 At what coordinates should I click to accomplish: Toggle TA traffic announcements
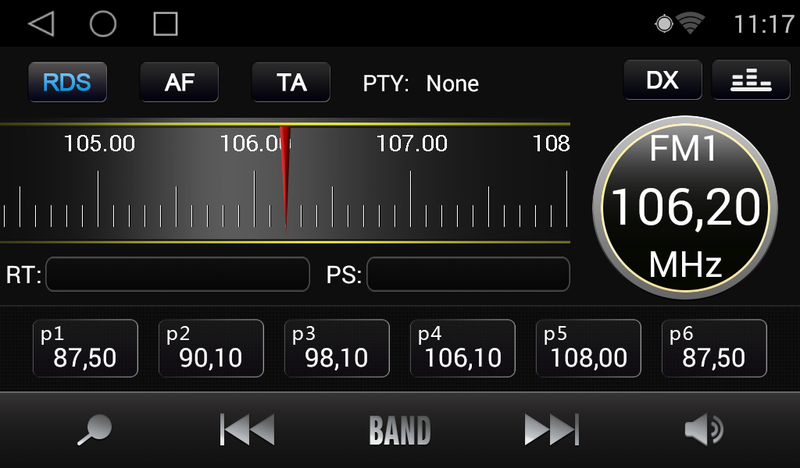click(x=291, y=82)
